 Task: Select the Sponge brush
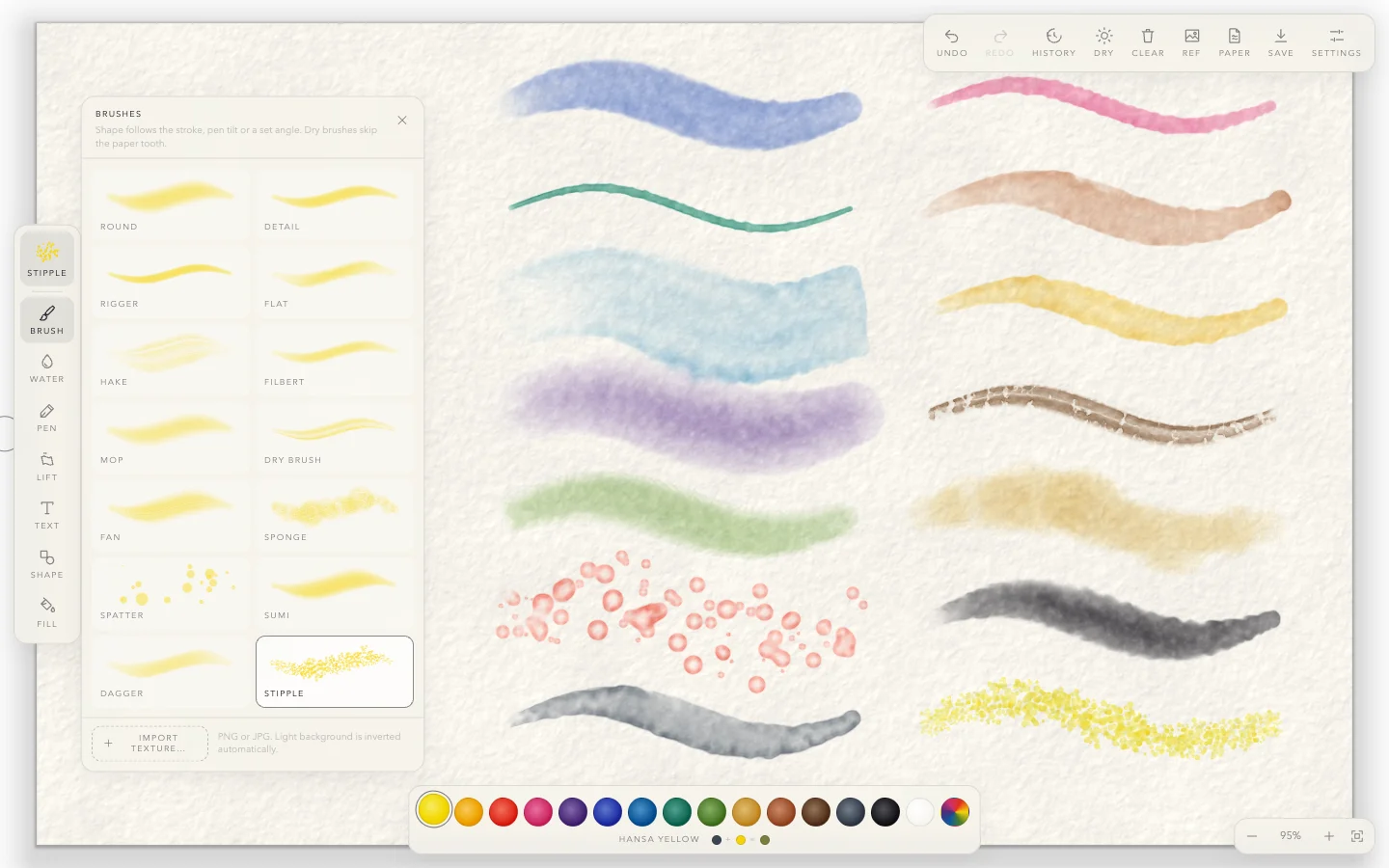(x=335, y=514)
